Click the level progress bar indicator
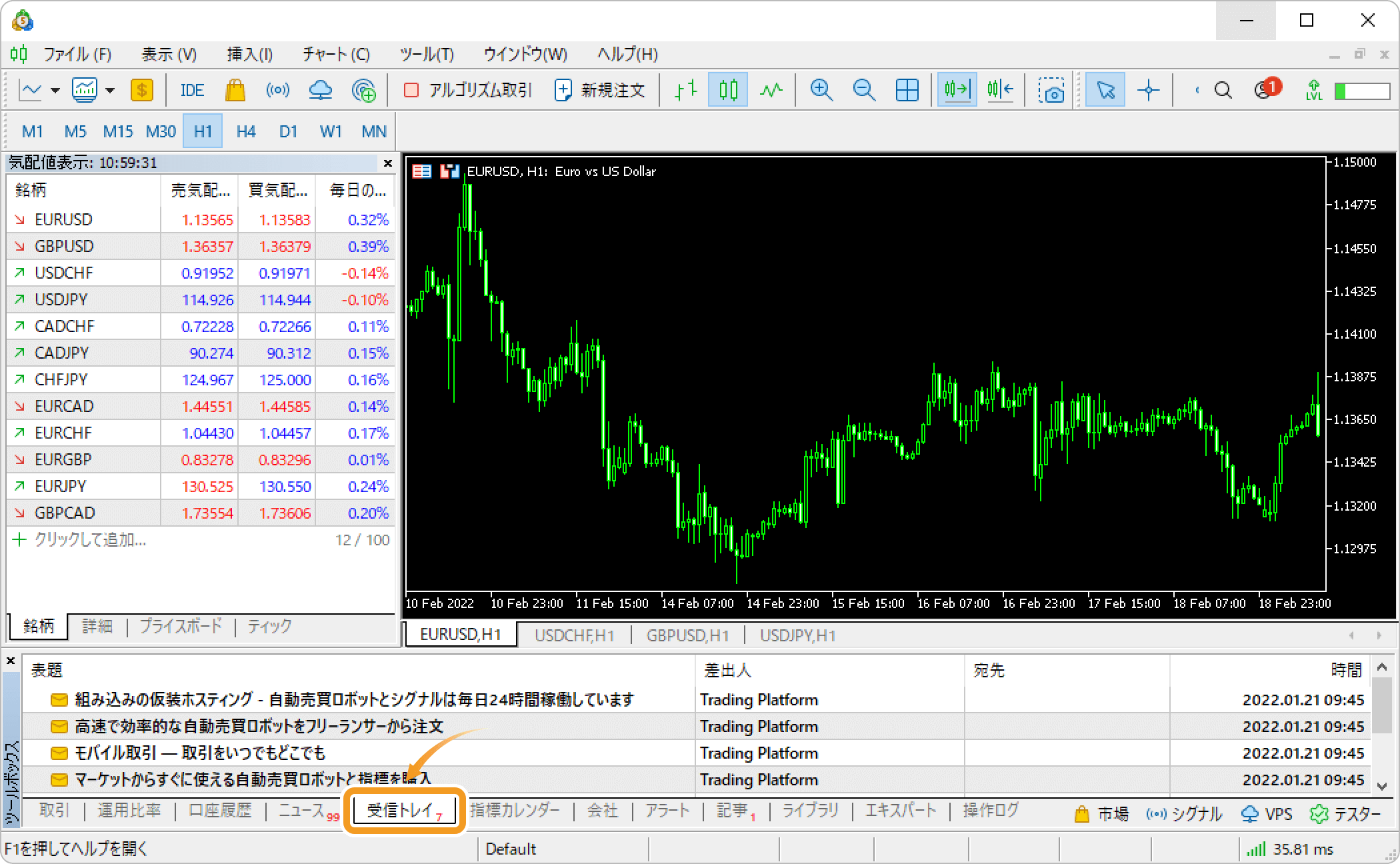 point(1361,91)
